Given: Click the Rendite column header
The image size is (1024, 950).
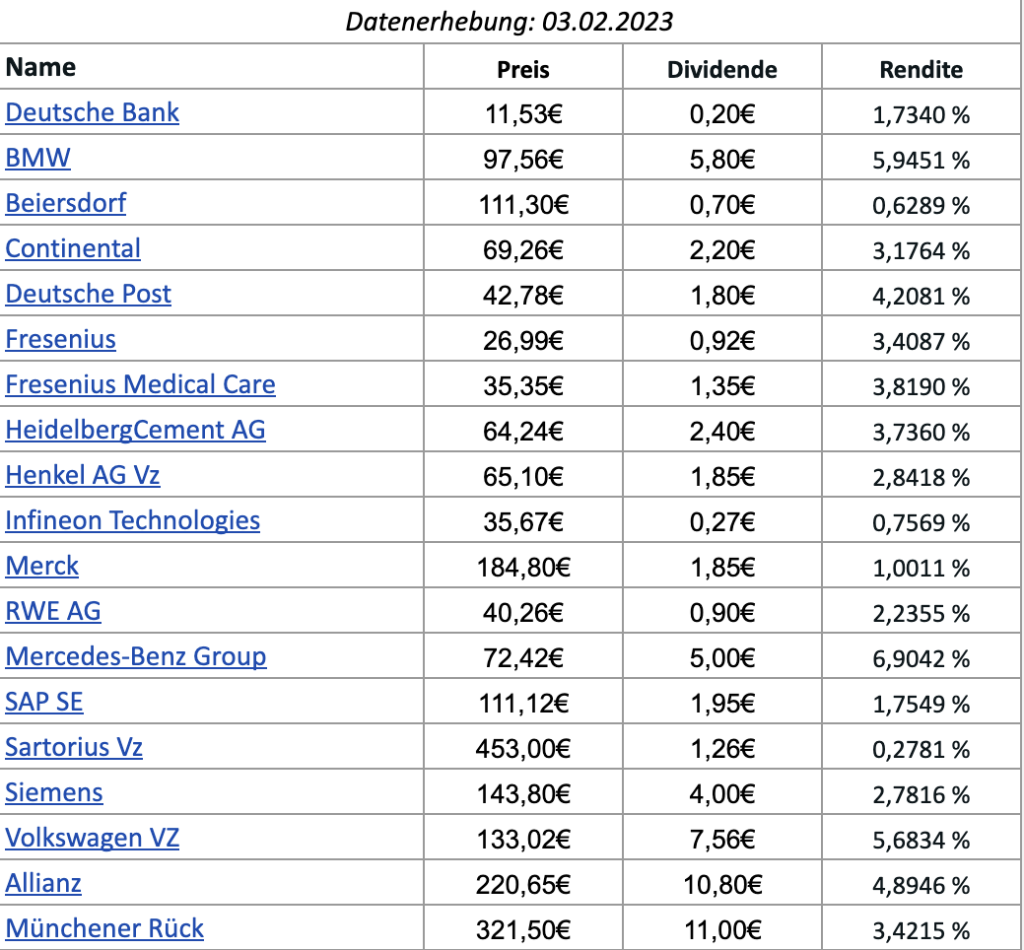Looking at the screenshot, I should pyautogui.click(x=921, y=70).
